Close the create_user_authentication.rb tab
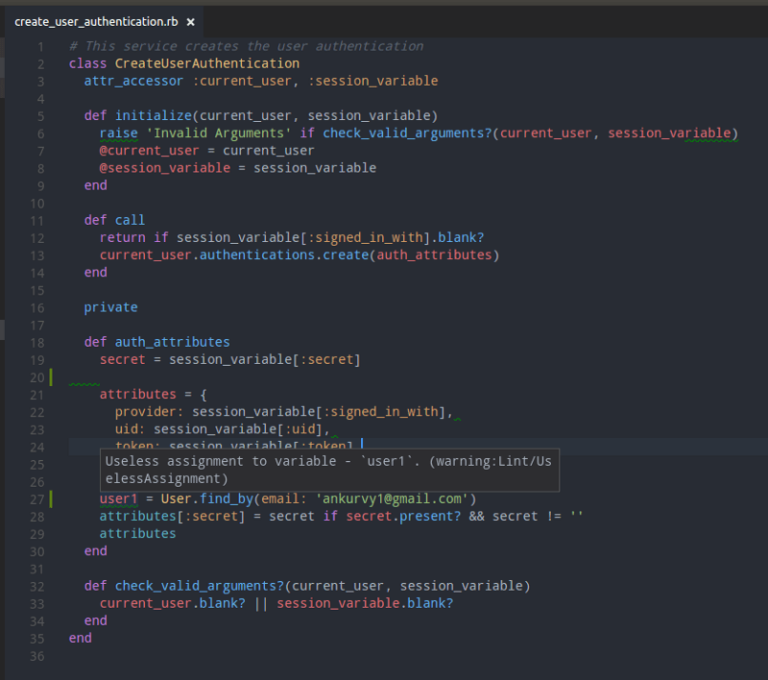Screen dimensions: 768x680 tap(191, 21)
